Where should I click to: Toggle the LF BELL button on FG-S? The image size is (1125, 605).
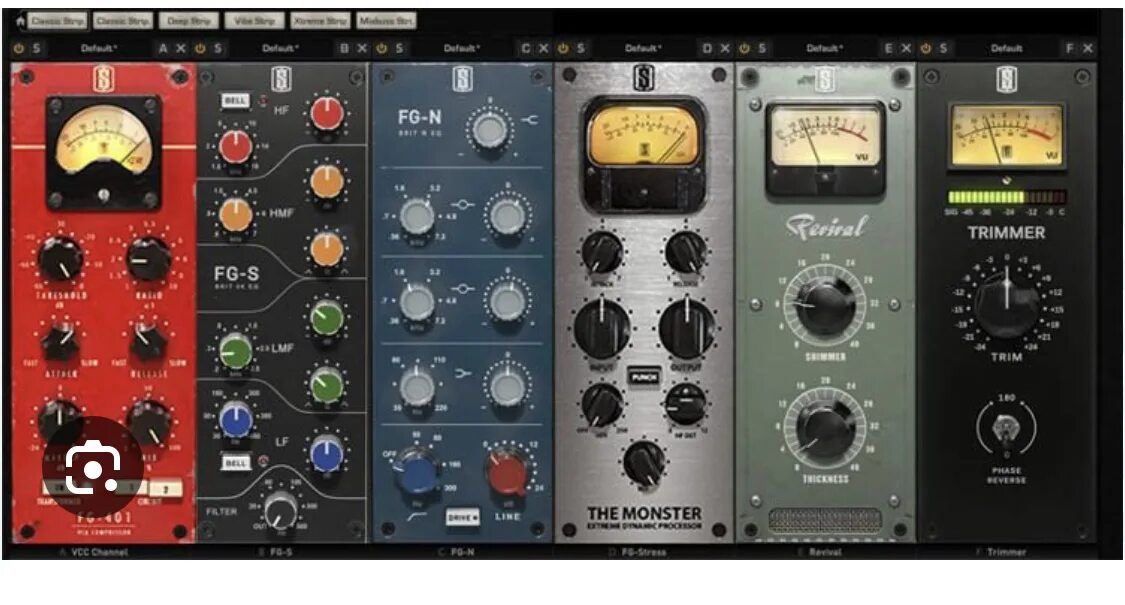coord(235,462)
